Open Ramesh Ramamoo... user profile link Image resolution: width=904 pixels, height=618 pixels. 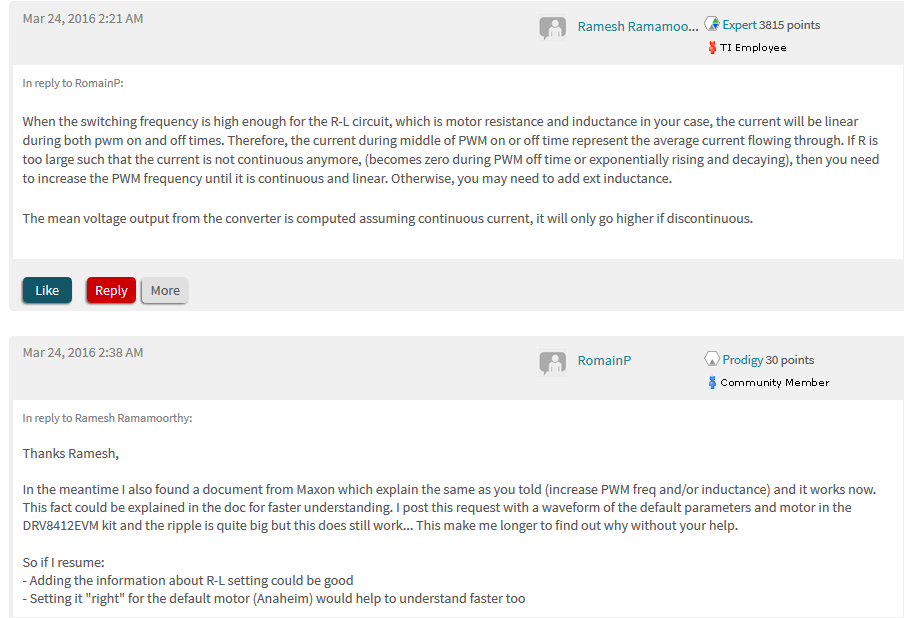[637, 27]
